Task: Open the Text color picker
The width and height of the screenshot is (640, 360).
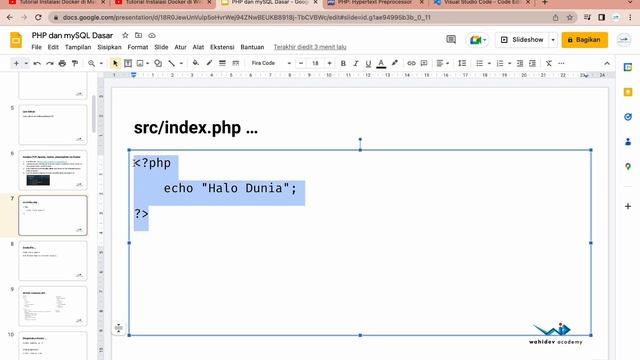Action: click(381, 63)
